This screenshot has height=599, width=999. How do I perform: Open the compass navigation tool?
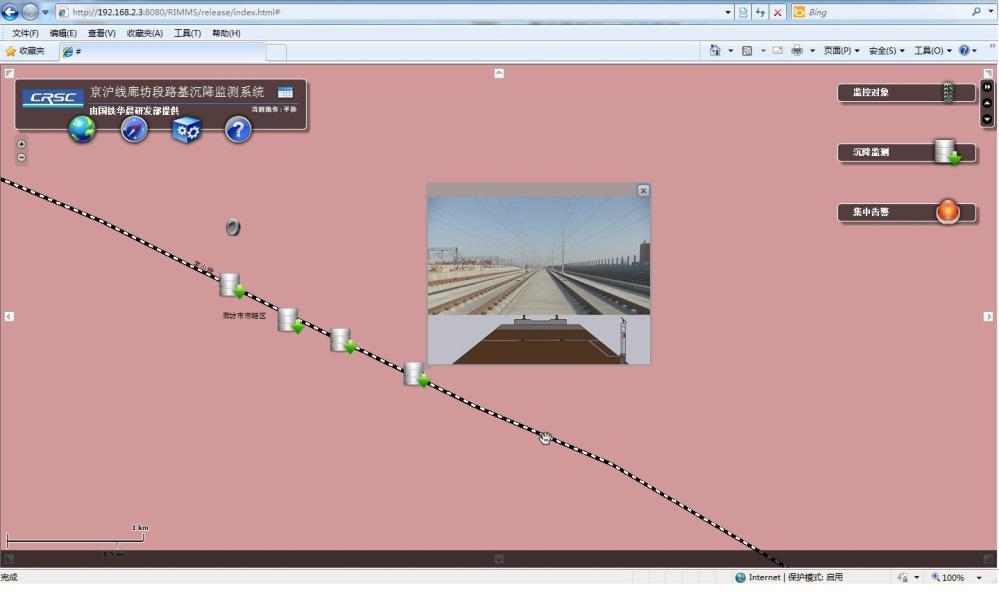[x=134, y=129]
